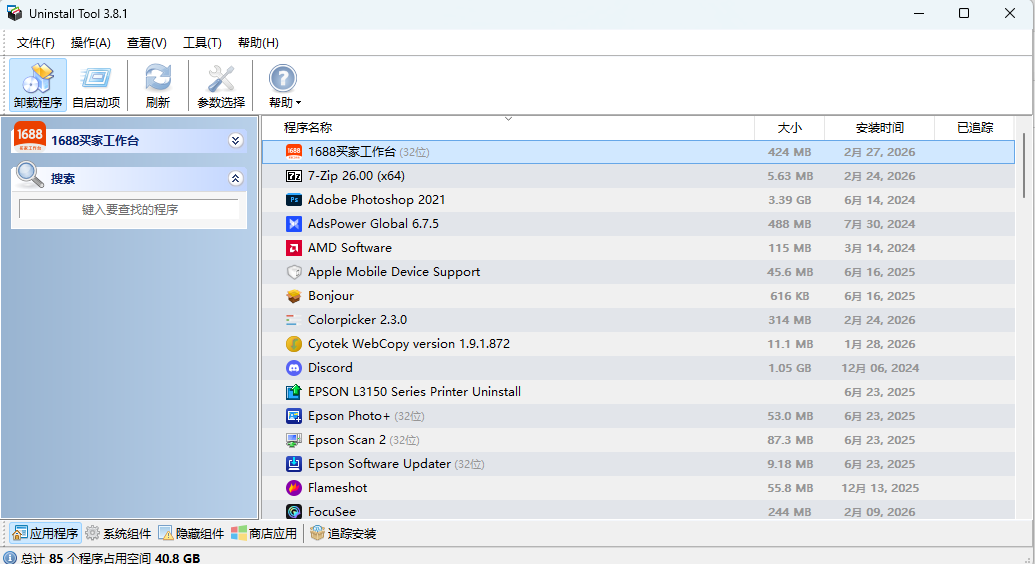Select EPSON L3150 Series Printer Uninstall text

pos(415,392)
